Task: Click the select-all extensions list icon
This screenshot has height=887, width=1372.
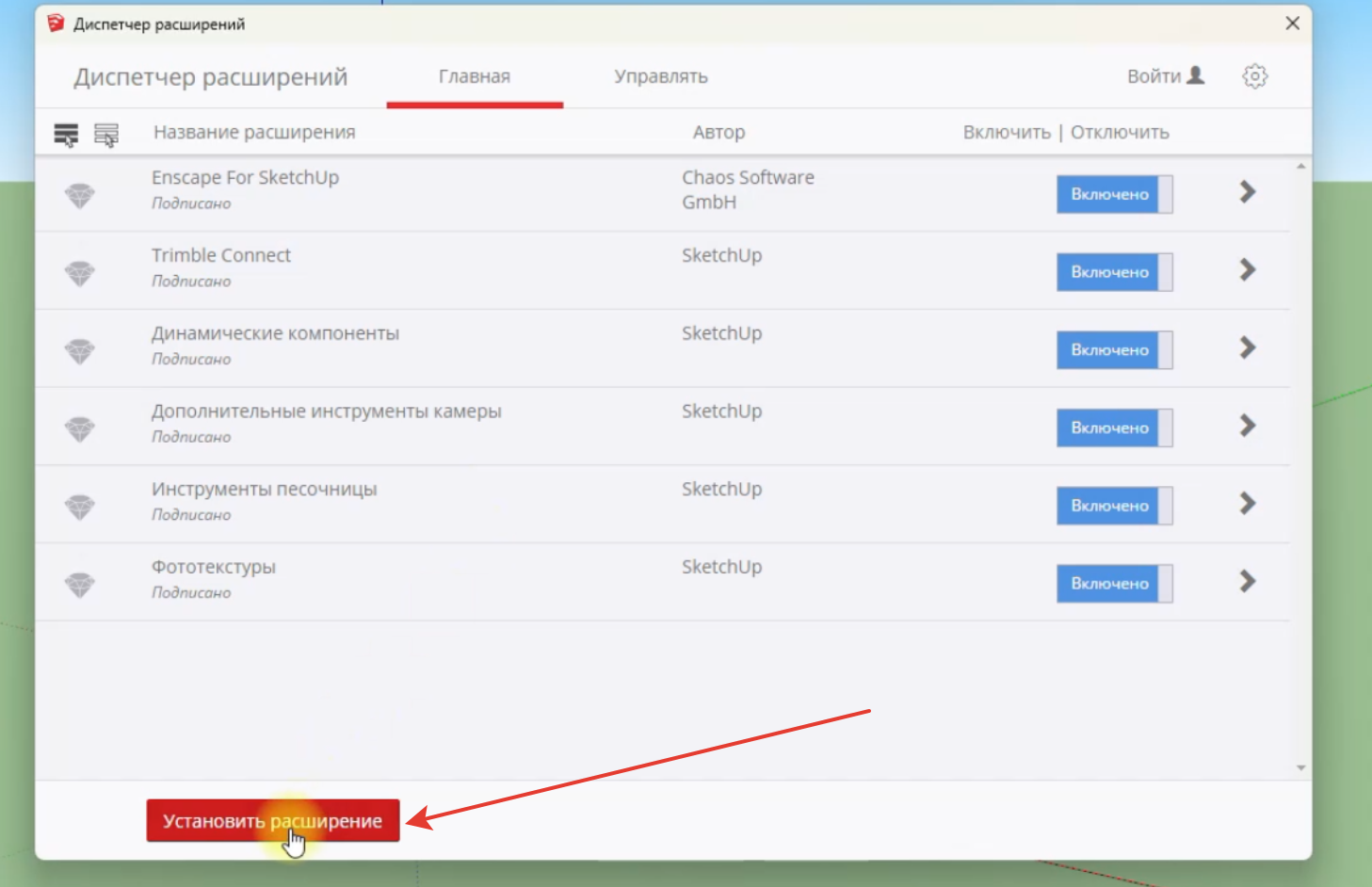Action: pos(66,135)
